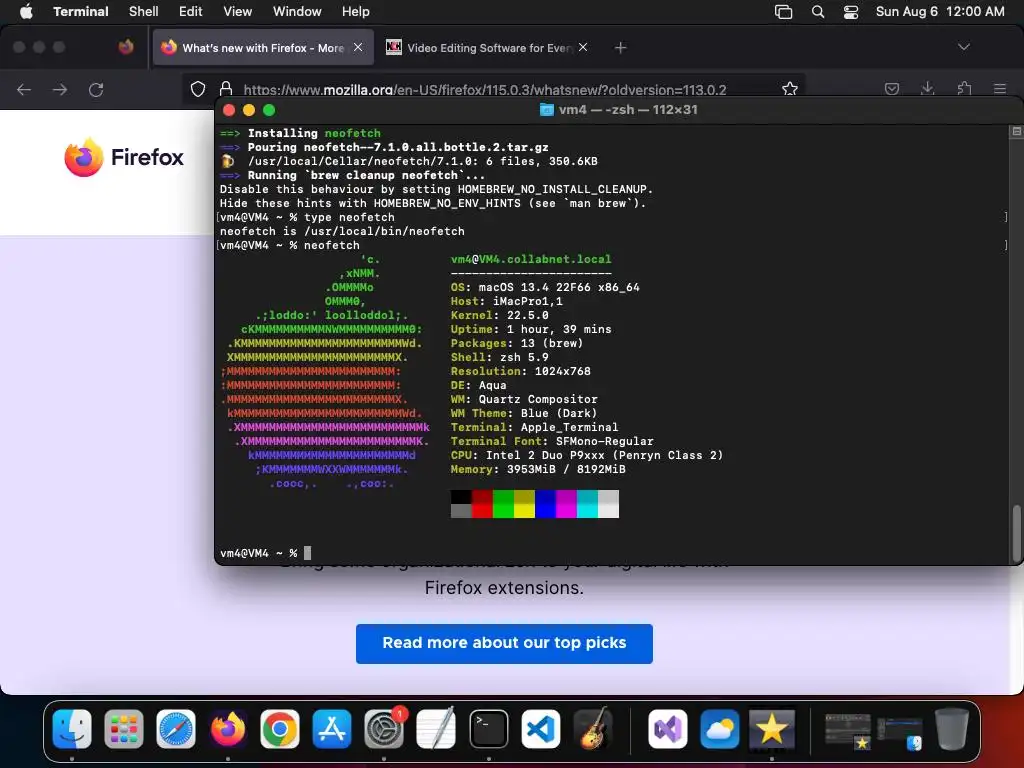Viewport: 1024px width, 768px height.
Task: Click the text 'neofetch is /usr/local/bin/neofetch'
Action: point(342,231)
